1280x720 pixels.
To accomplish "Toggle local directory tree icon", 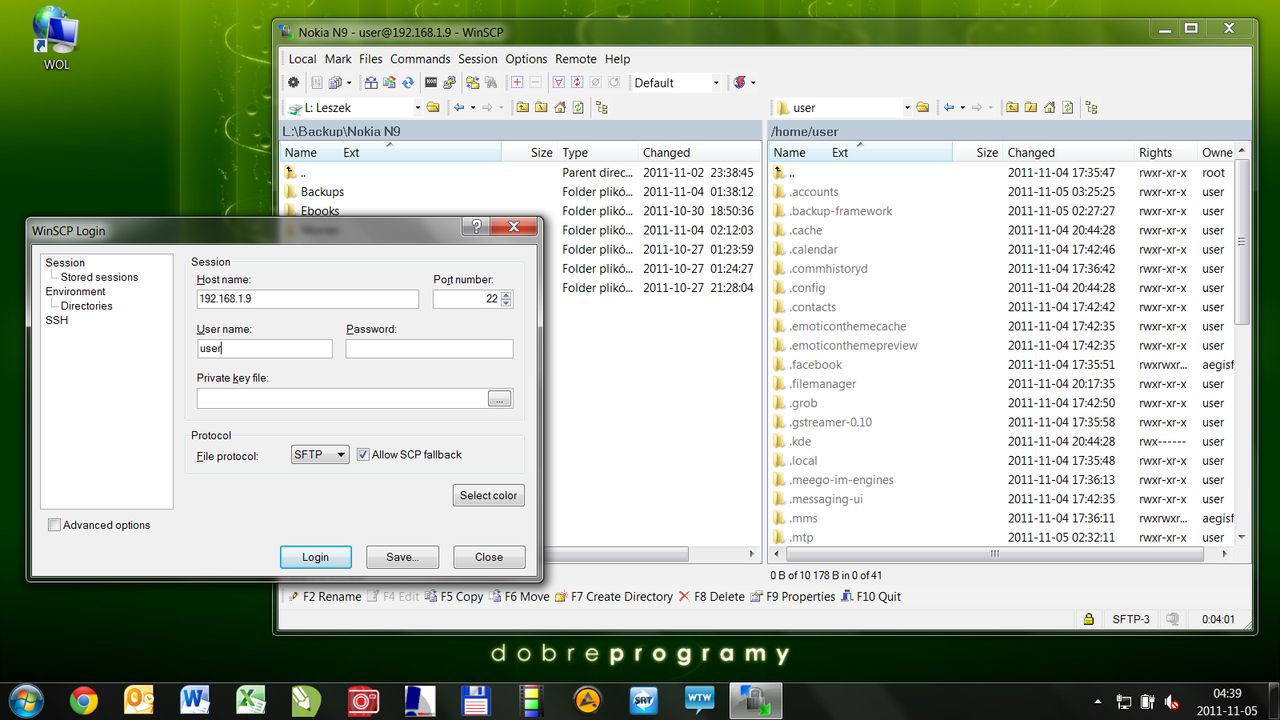I will tap(602, 107).
